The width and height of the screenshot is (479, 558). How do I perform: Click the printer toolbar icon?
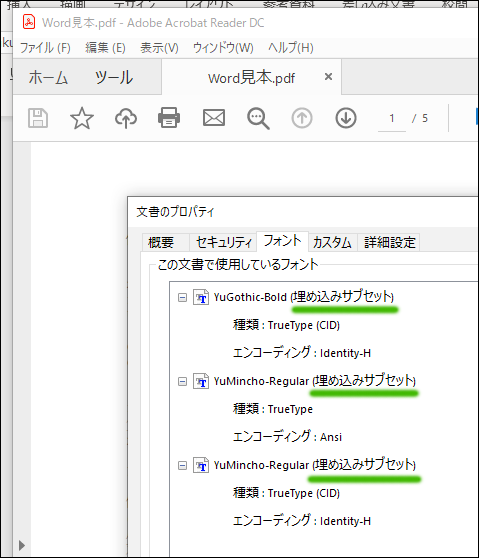(169, 117)
